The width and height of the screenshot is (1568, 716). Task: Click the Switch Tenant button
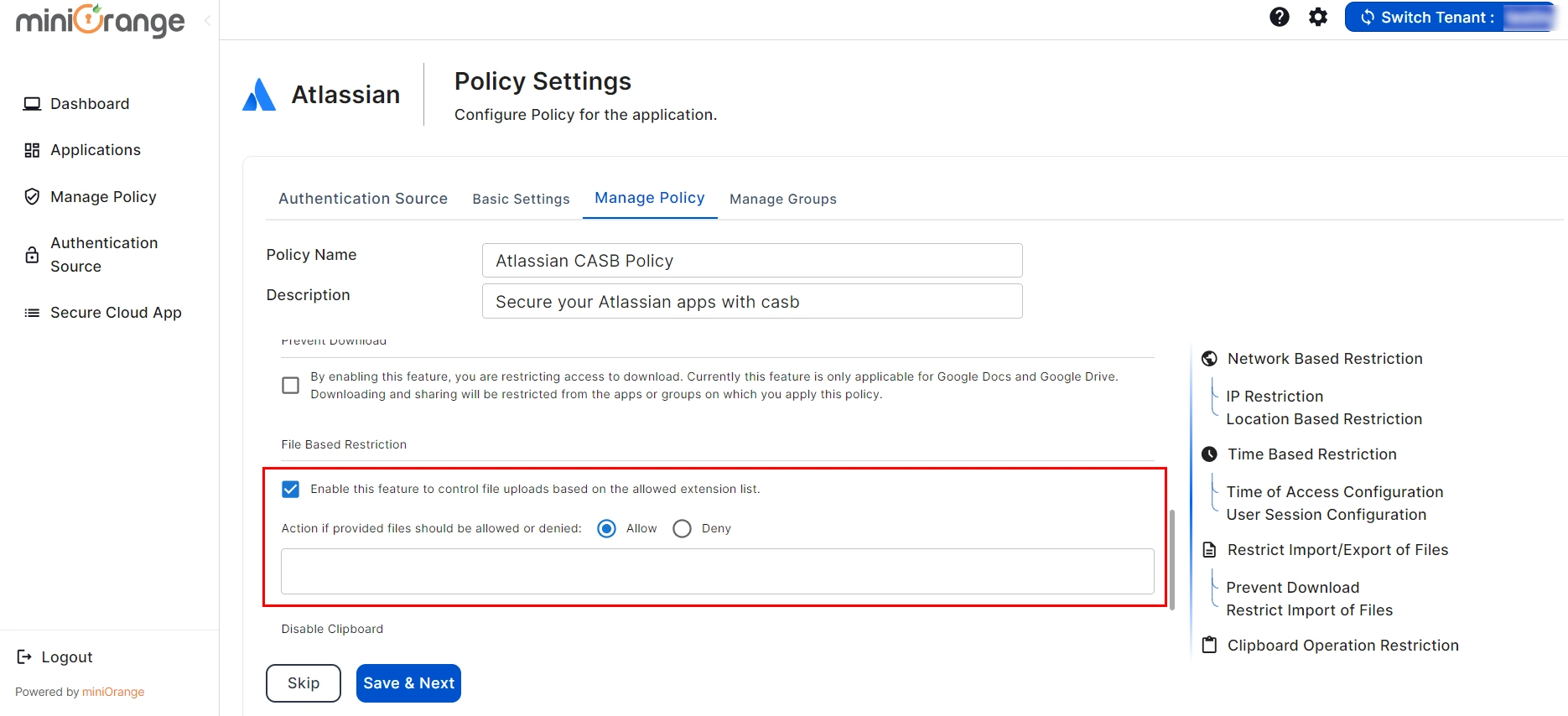click(x=1451, y=17)
